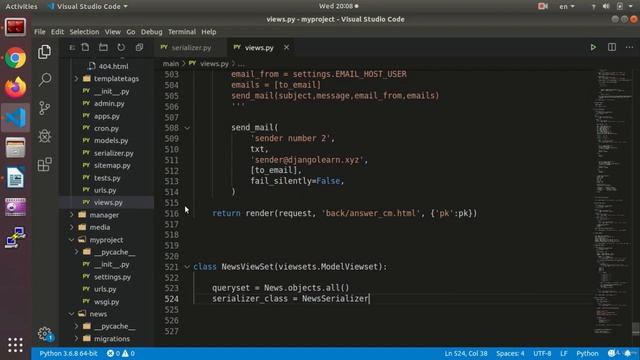Image resolution: width=640 pixels, height=360 pixels.
Task: Open the Search view in activity bar
Action: [44, 80]
